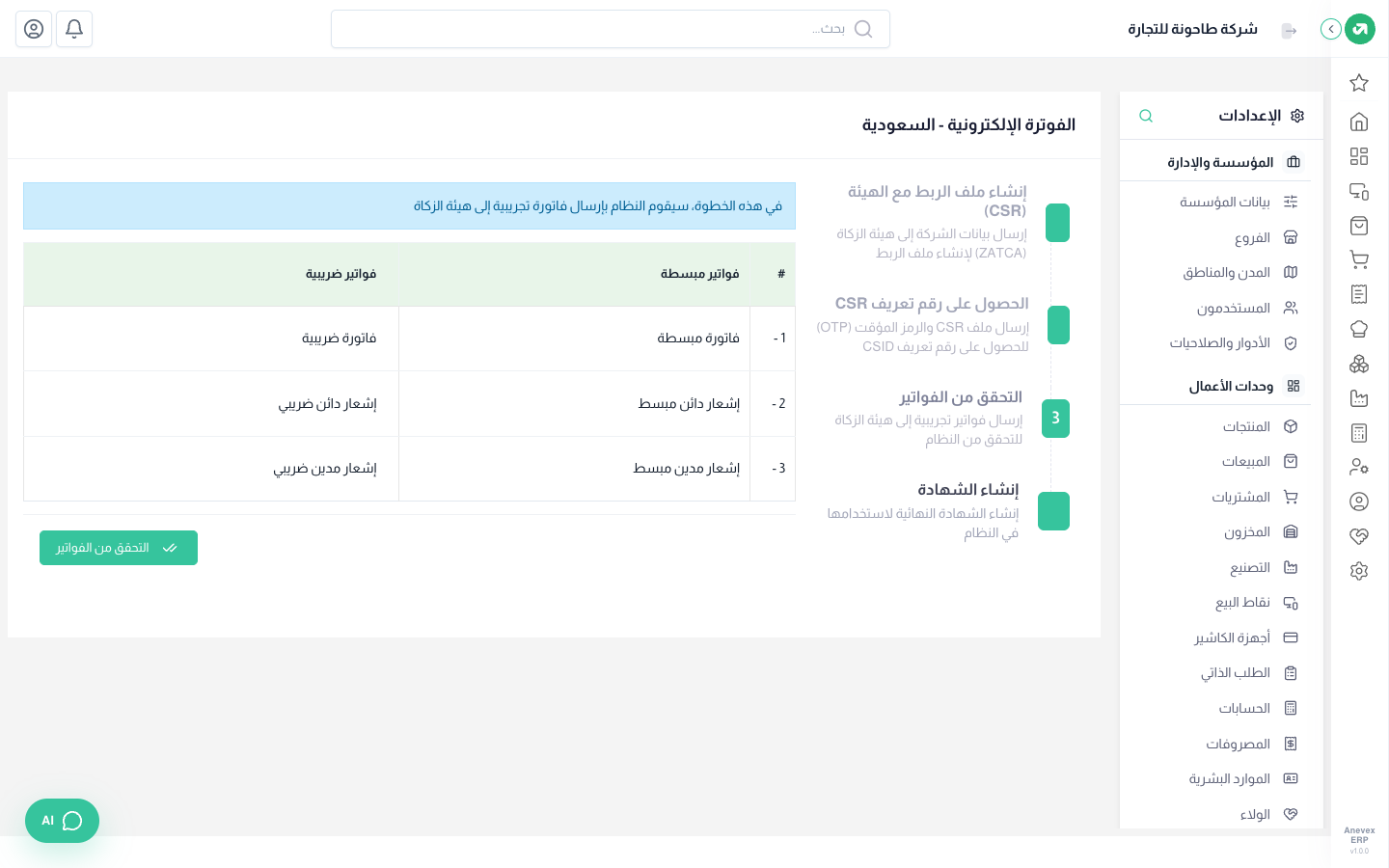This screenshot has height=868, width=1389.
Task: Select the إنشاء الشهادة step in the stepper
Action: tap(947, 510)
